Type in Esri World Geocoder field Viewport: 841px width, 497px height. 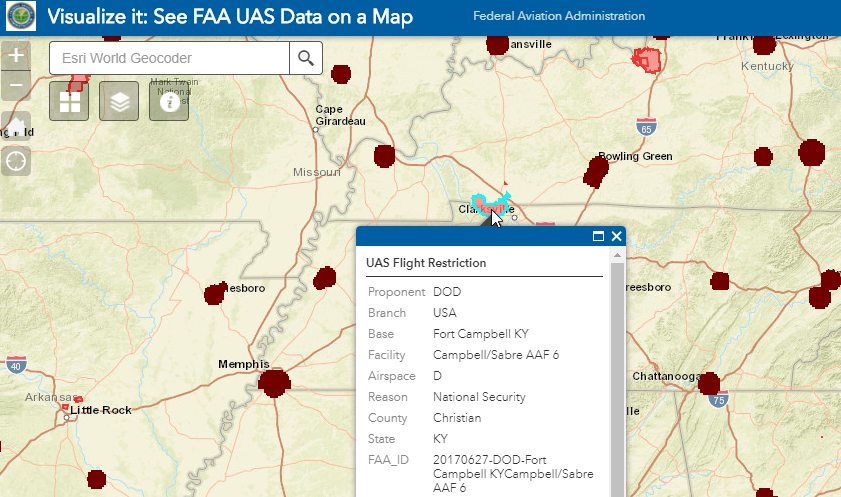point(170,58)
